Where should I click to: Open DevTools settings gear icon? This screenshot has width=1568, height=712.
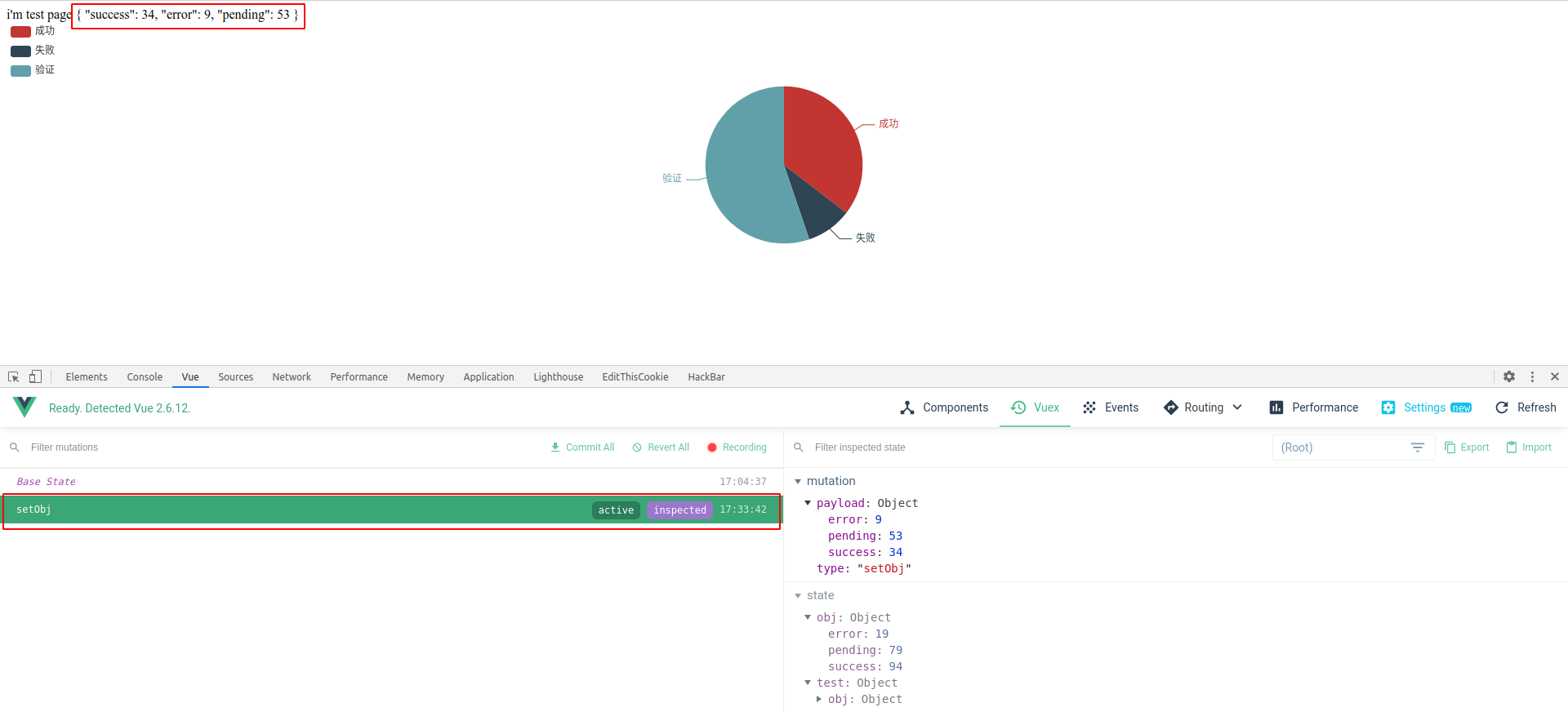[1509, 376]
